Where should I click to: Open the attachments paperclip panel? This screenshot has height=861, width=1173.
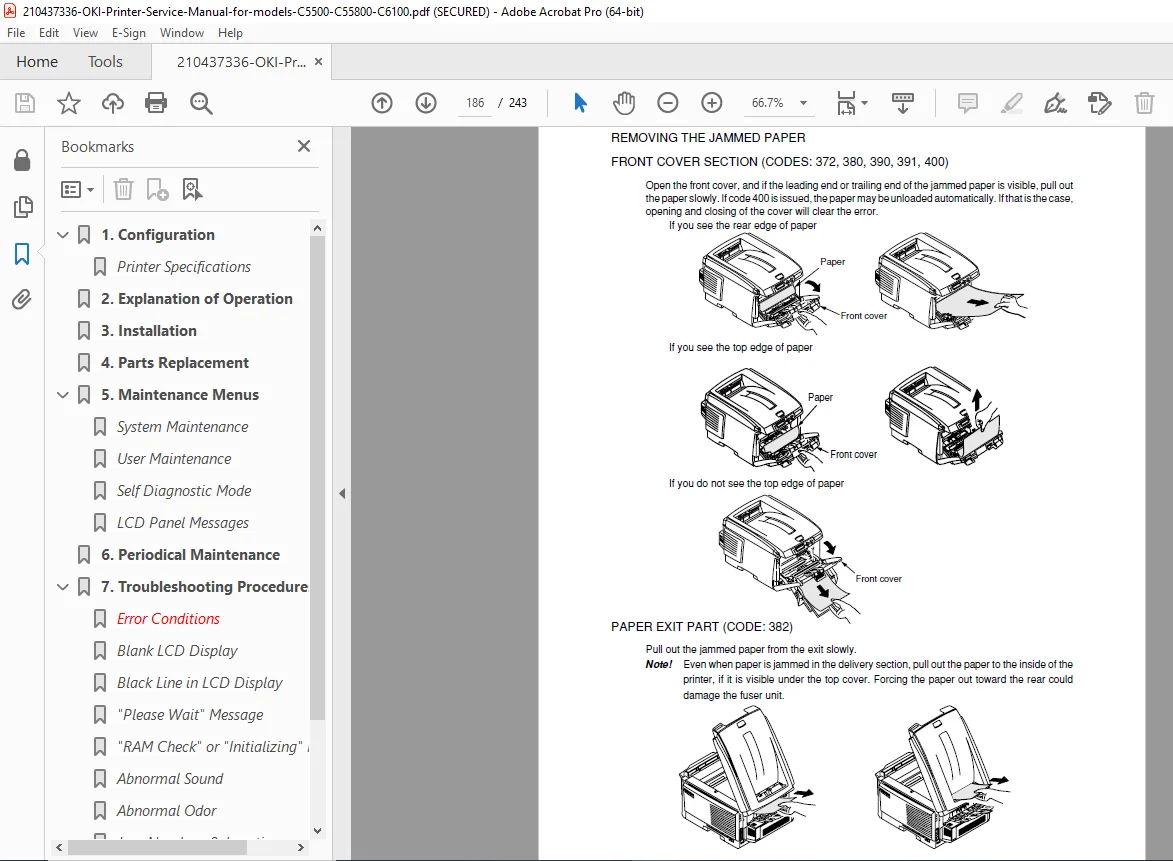pos(22,300)
